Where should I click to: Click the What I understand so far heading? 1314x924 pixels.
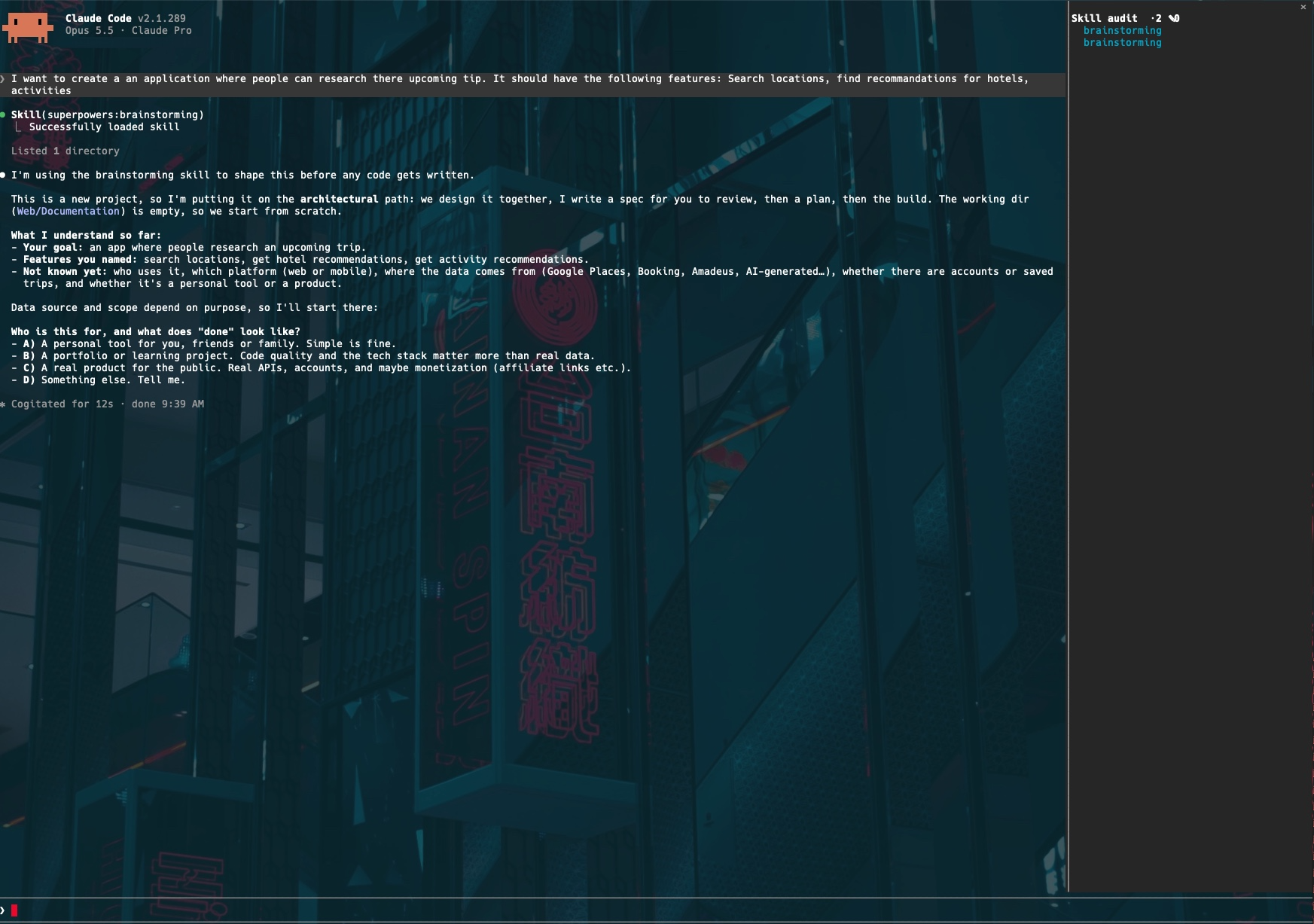coord(87,235)
